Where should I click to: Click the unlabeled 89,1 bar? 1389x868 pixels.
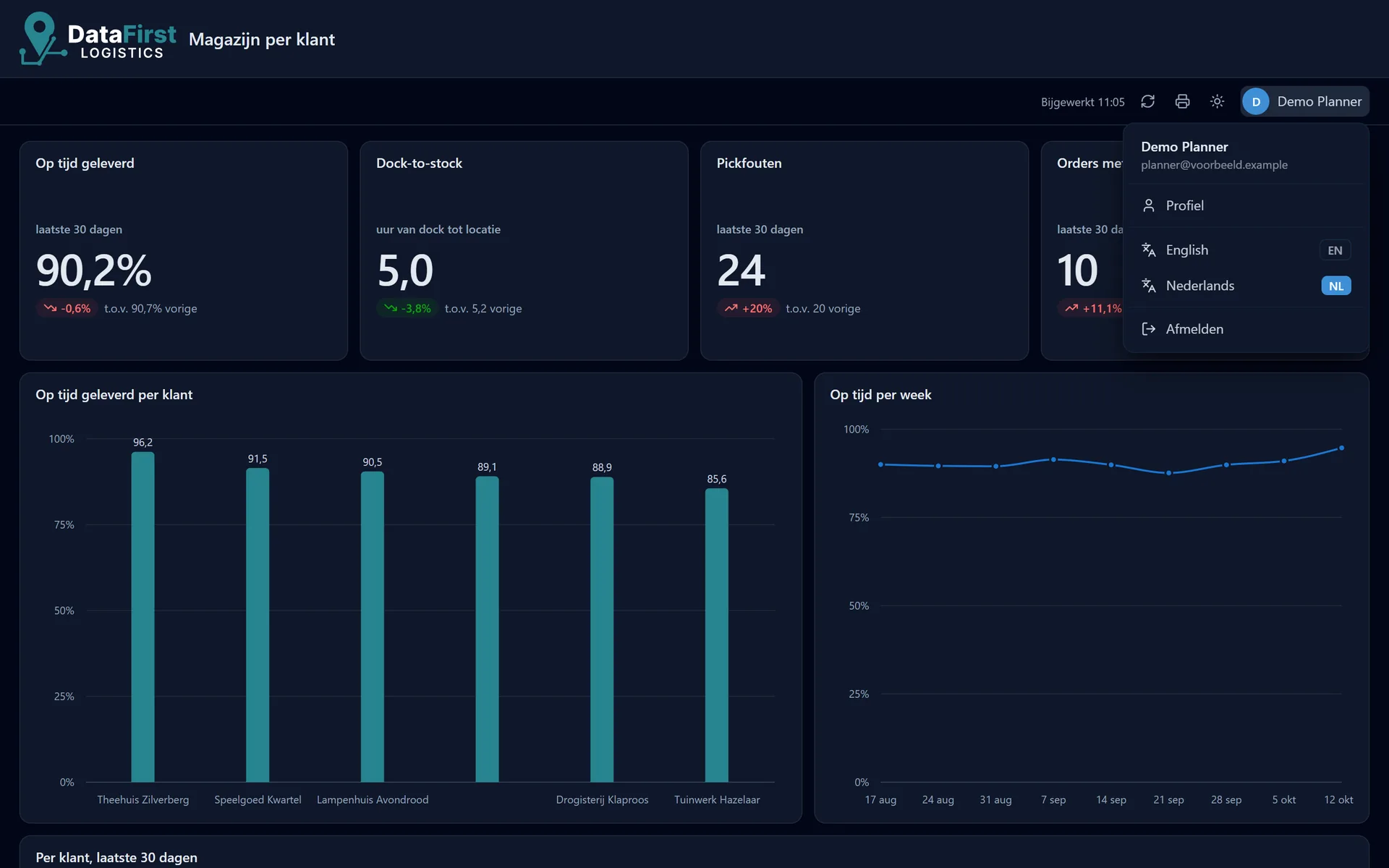coord(487,629)
